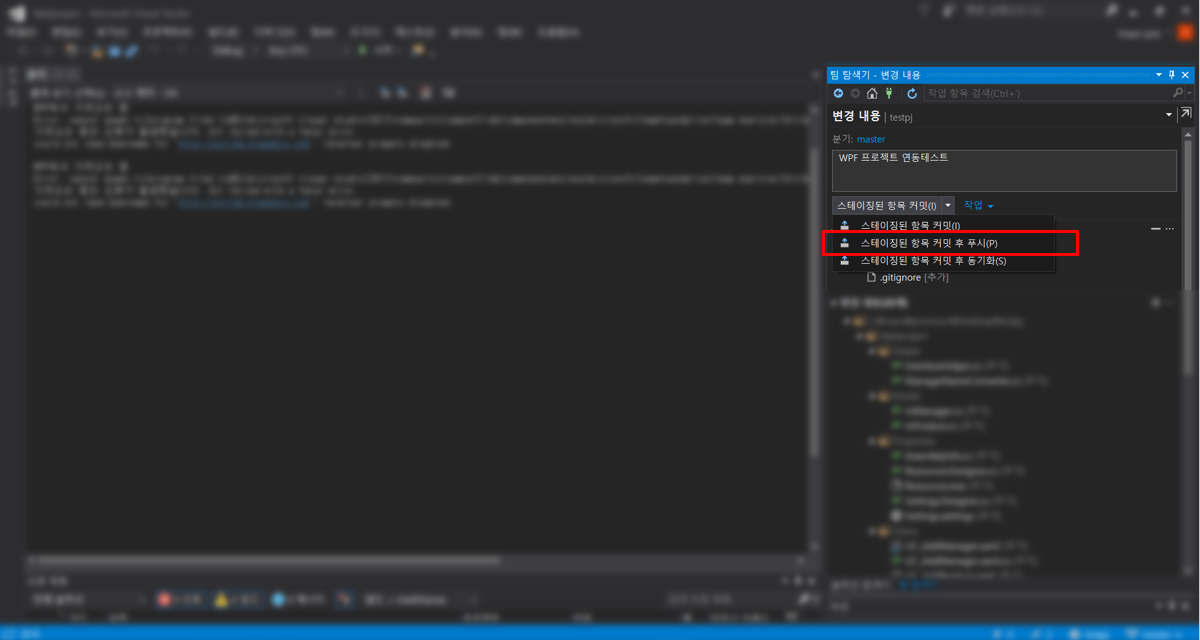
Task: Choose 스테이징된 항목 커밋(I) from the menu
Action: pyautogui.click(x=943, y=225)
